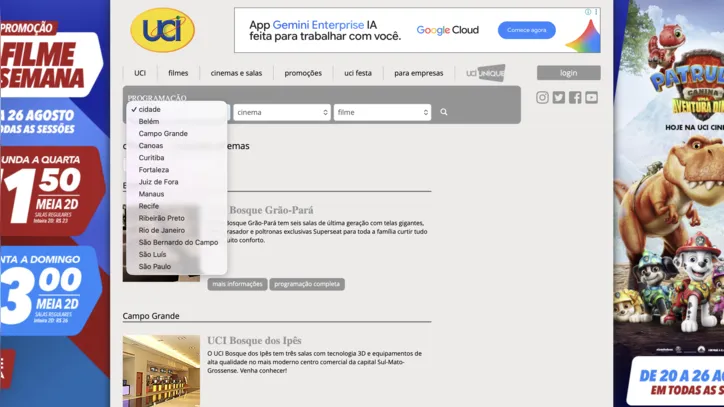Choose São Paulo from city list

pos(177,267)
